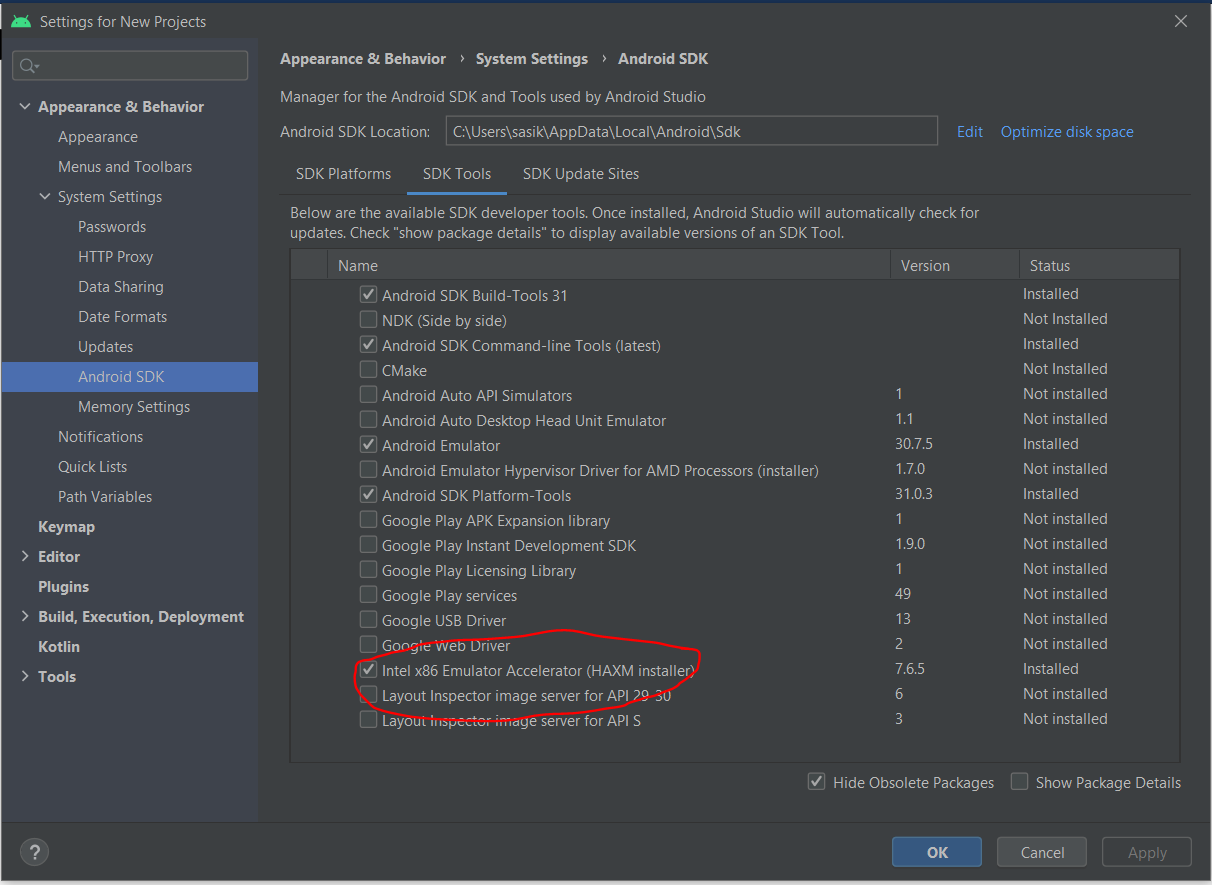Select Date Formats in sidebar
Screen dimensions: 1212x885
123,317
